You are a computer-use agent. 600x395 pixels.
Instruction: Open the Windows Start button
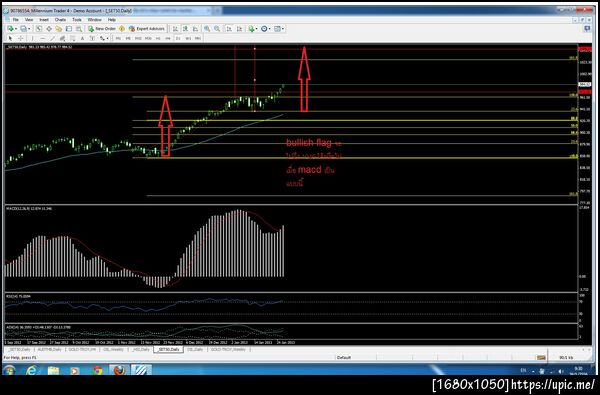tap(9, 370)
